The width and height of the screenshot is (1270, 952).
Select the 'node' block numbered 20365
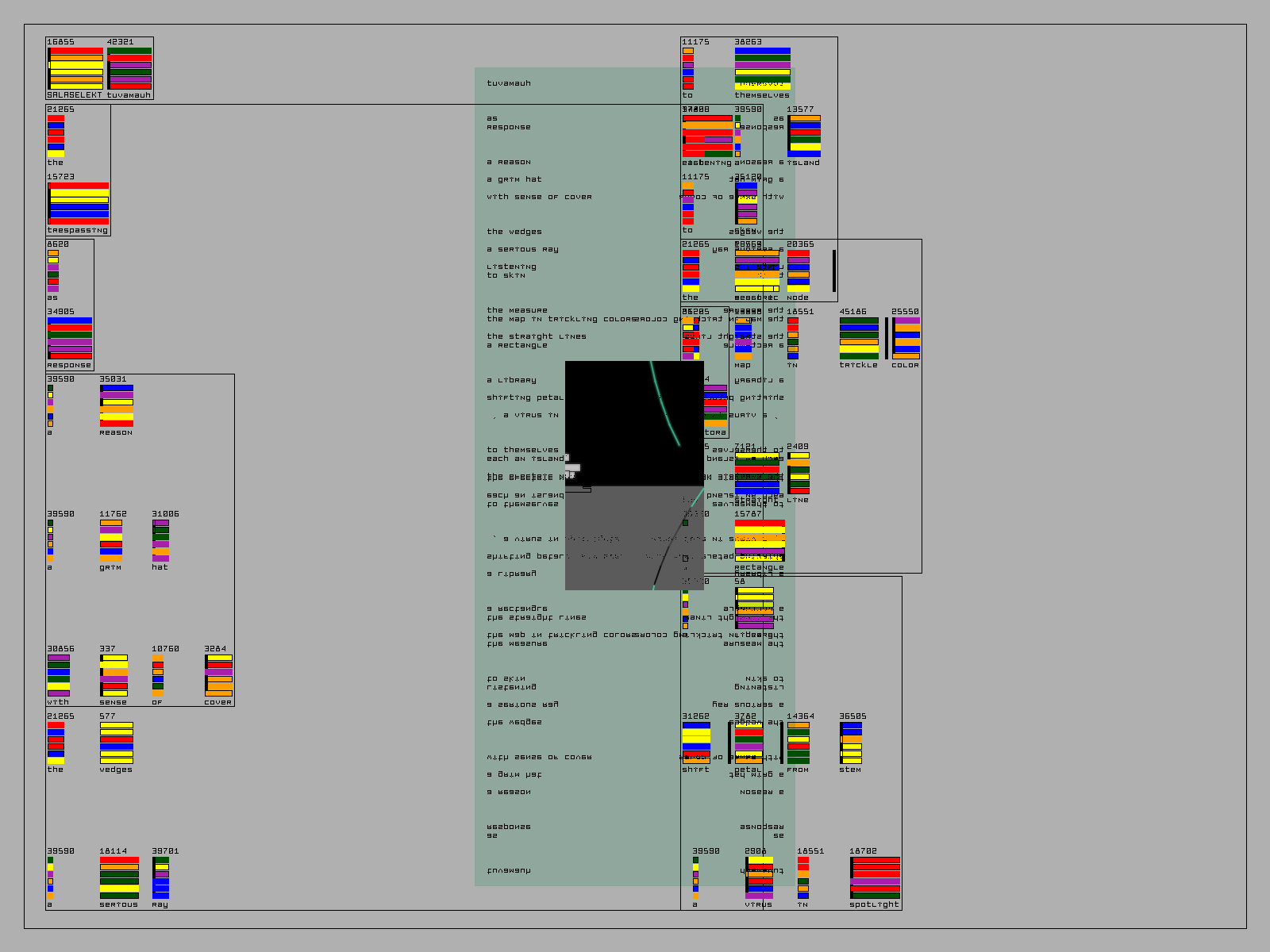(x=798, y=271)
